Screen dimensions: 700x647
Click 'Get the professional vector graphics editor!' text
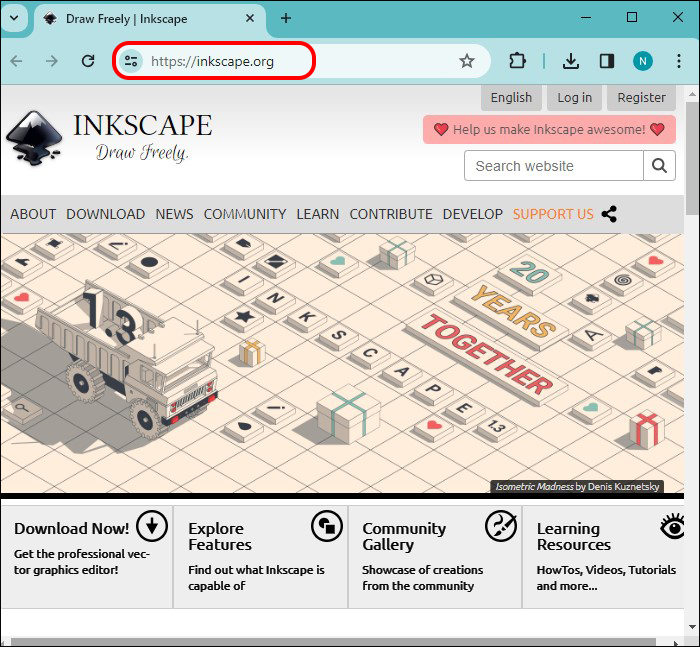[x=82, y=562]
